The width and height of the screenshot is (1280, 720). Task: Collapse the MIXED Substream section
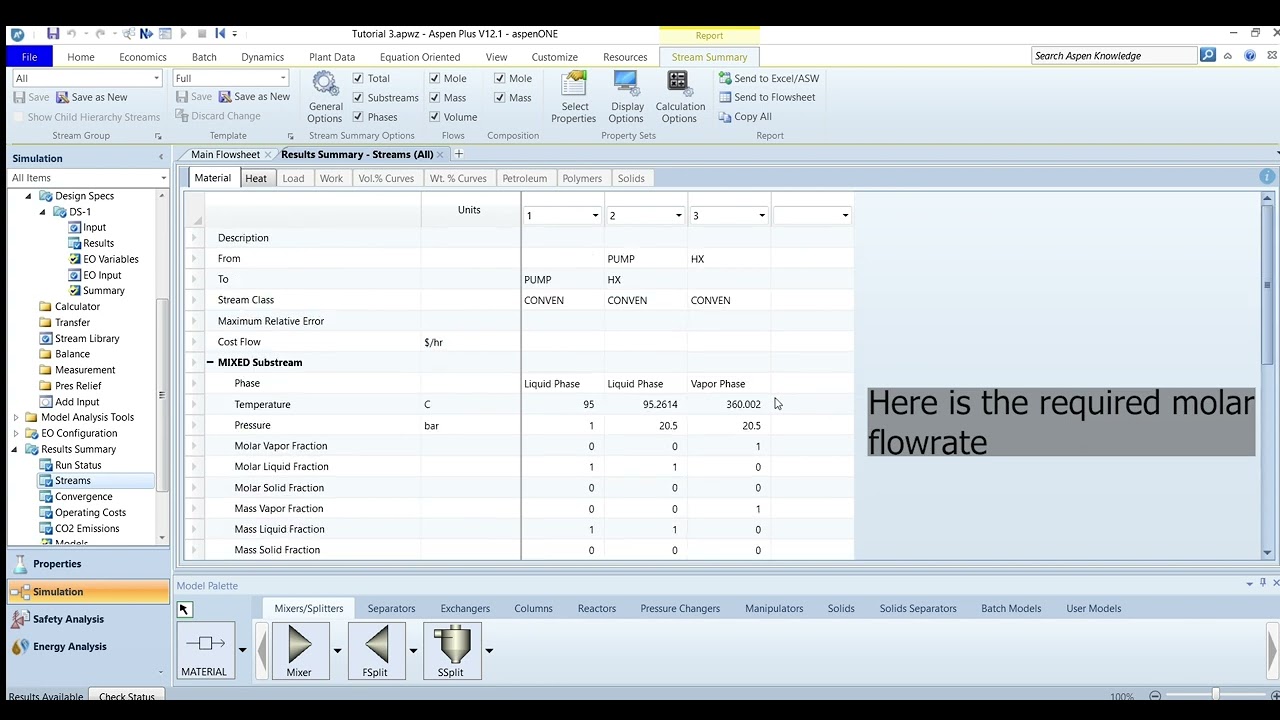coord(211,362)
